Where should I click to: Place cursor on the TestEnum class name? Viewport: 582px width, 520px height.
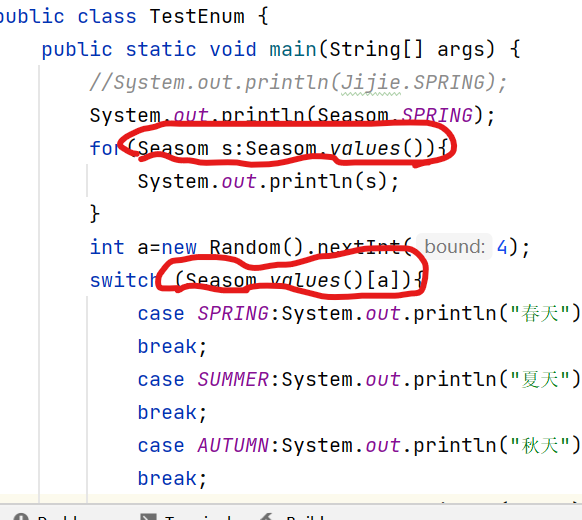tap(197, 17)
